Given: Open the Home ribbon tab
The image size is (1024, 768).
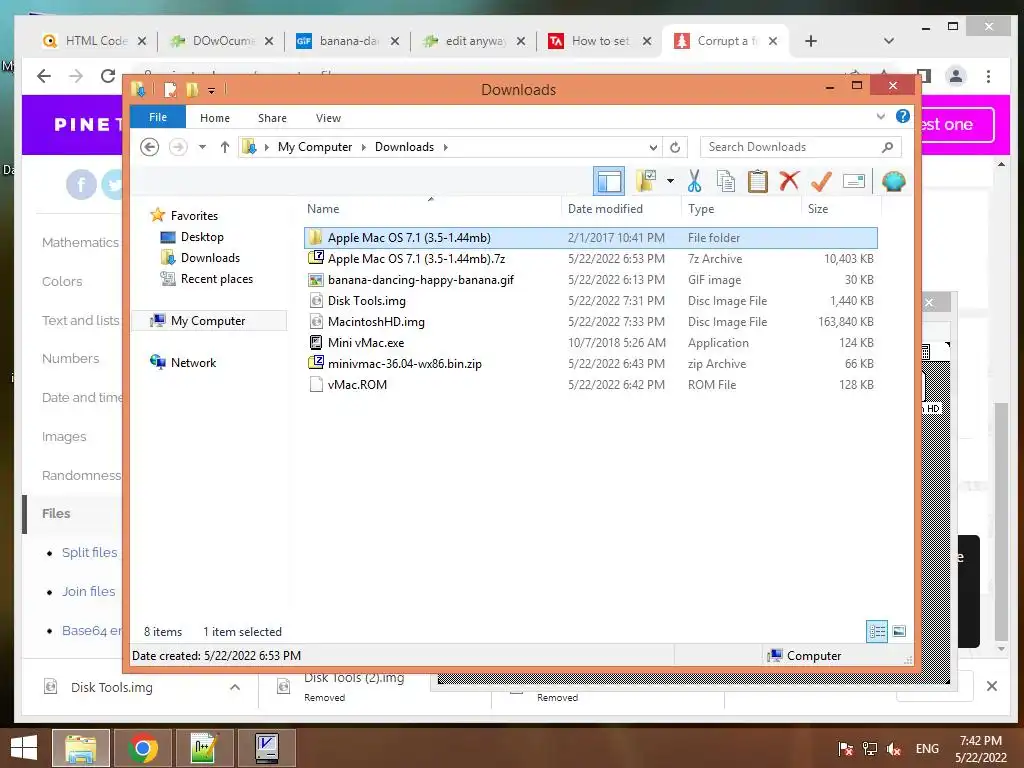Looking at the screenshot, I should pyautogui.click(x=215, y=118).
